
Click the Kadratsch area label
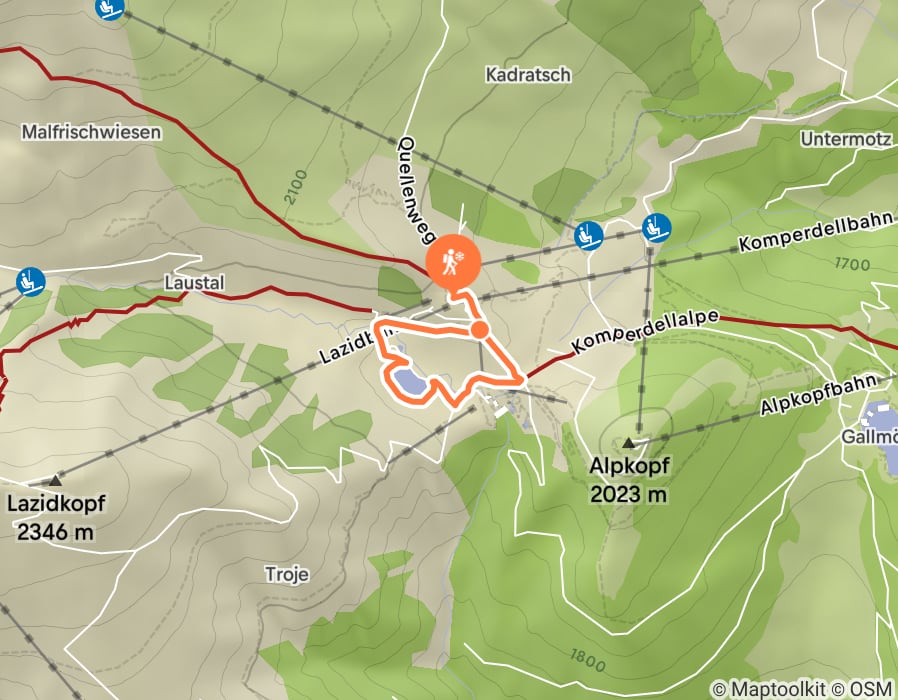pyautogui.click(x=528, y=75)
